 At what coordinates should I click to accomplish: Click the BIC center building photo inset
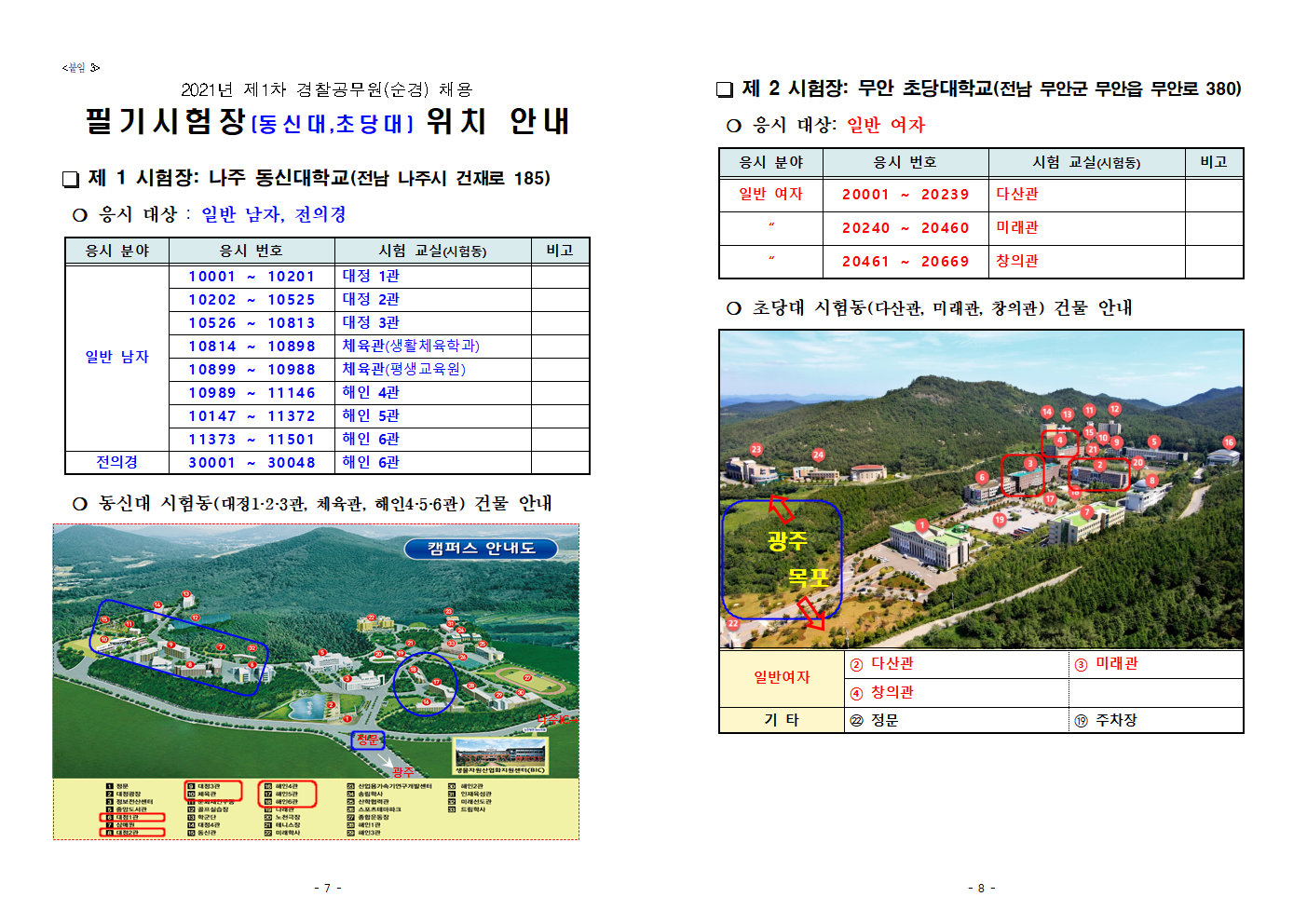[x=500, y=755]
